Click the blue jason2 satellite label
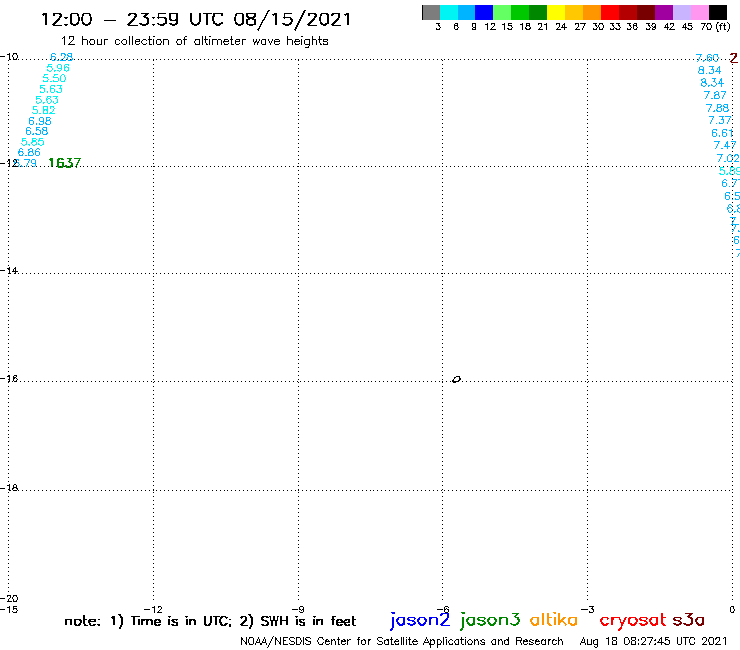 [x=420, y=620]
